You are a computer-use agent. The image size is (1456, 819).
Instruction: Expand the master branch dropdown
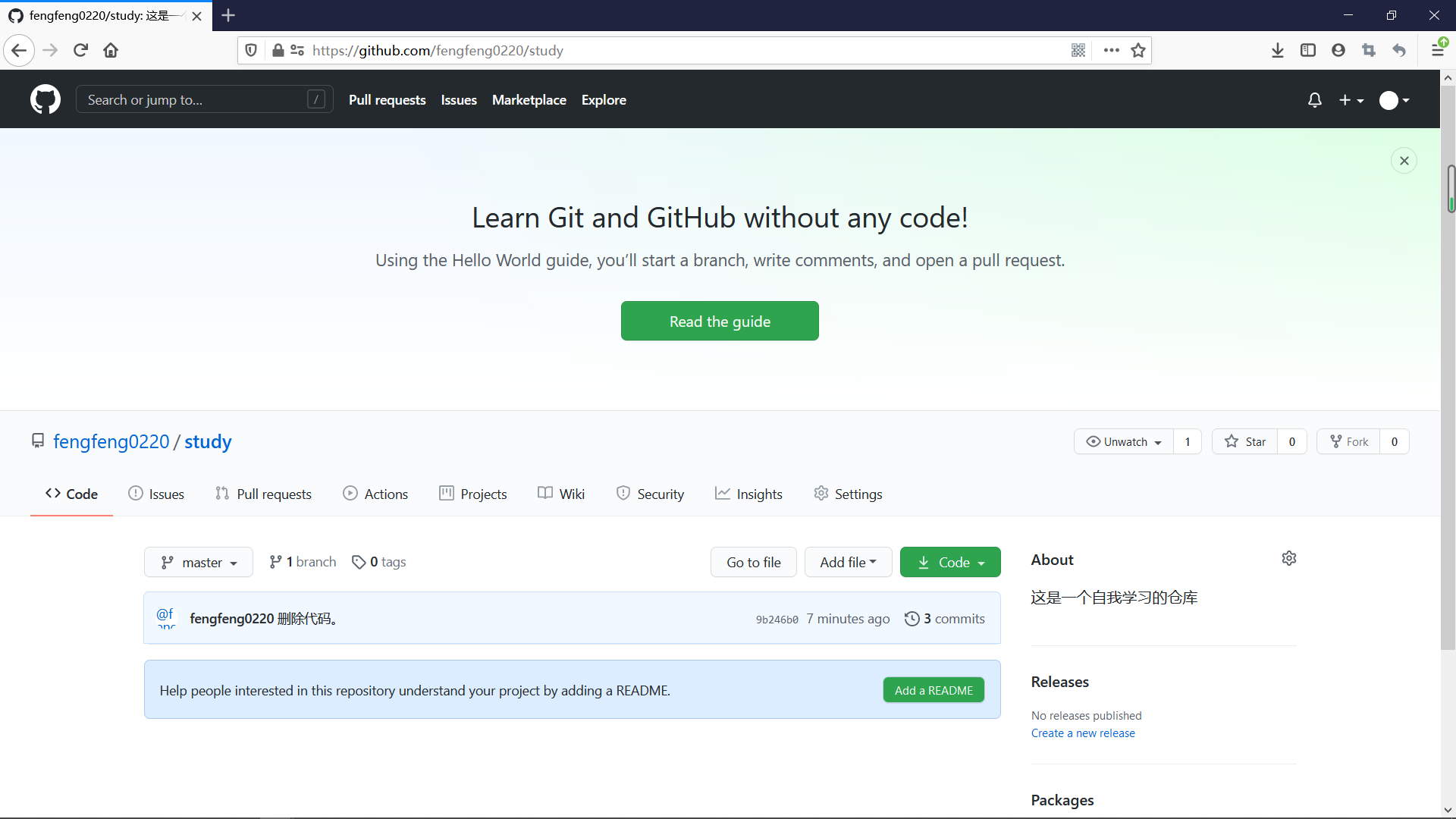click(x=199, y=563)
